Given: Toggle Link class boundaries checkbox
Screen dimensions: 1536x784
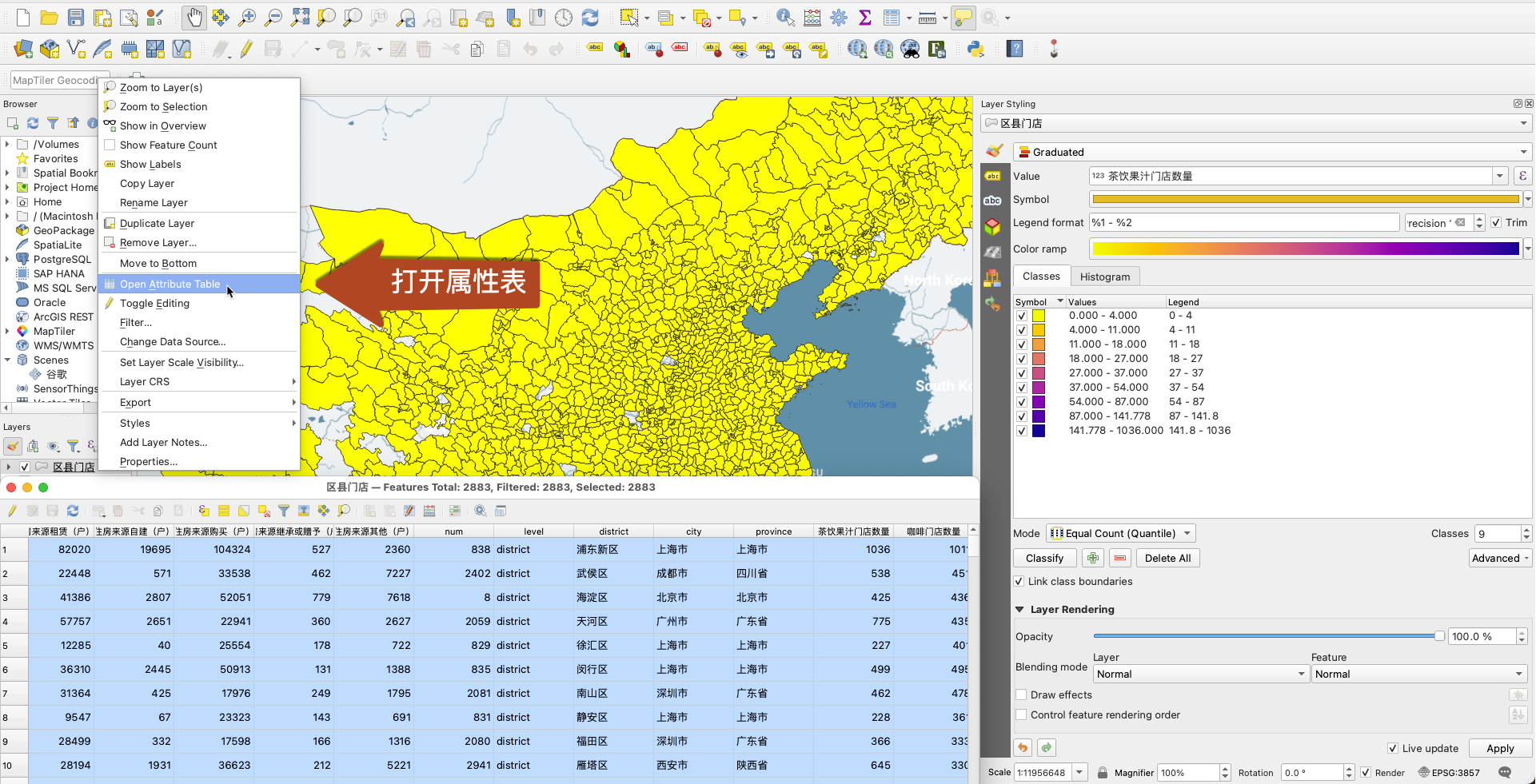Looking at the screenshot, I should 1019,582.
